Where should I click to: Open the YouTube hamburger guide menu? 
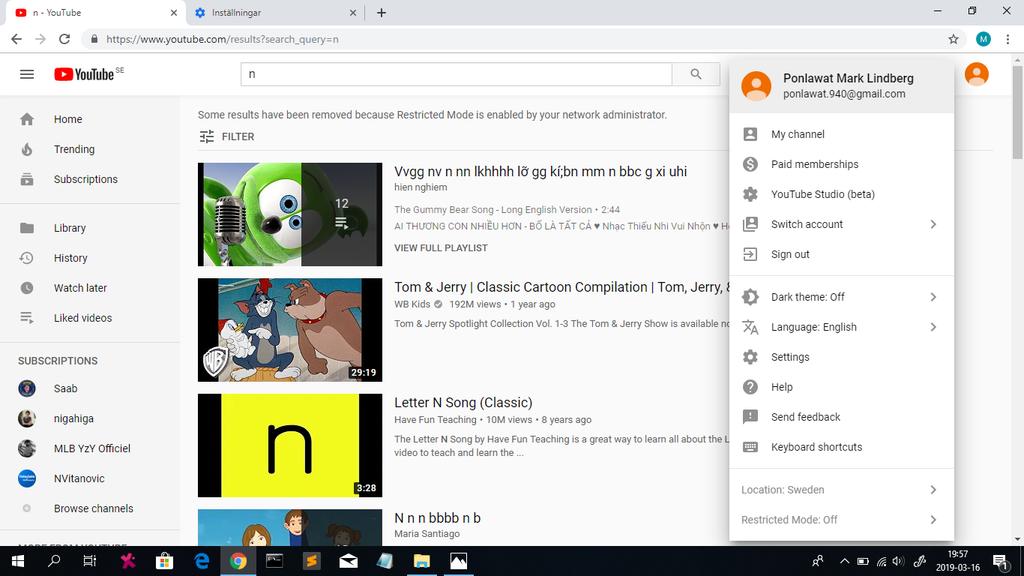[x=27, y=74]
